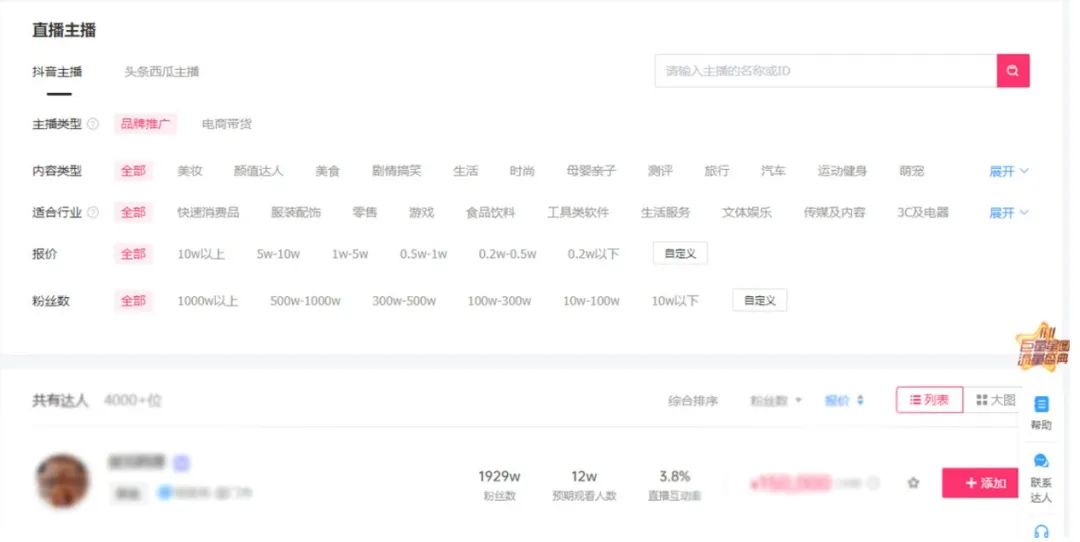Expand the 适合行业 filter options
This screenshot has height=542, width=1080.
point(1008,213)
